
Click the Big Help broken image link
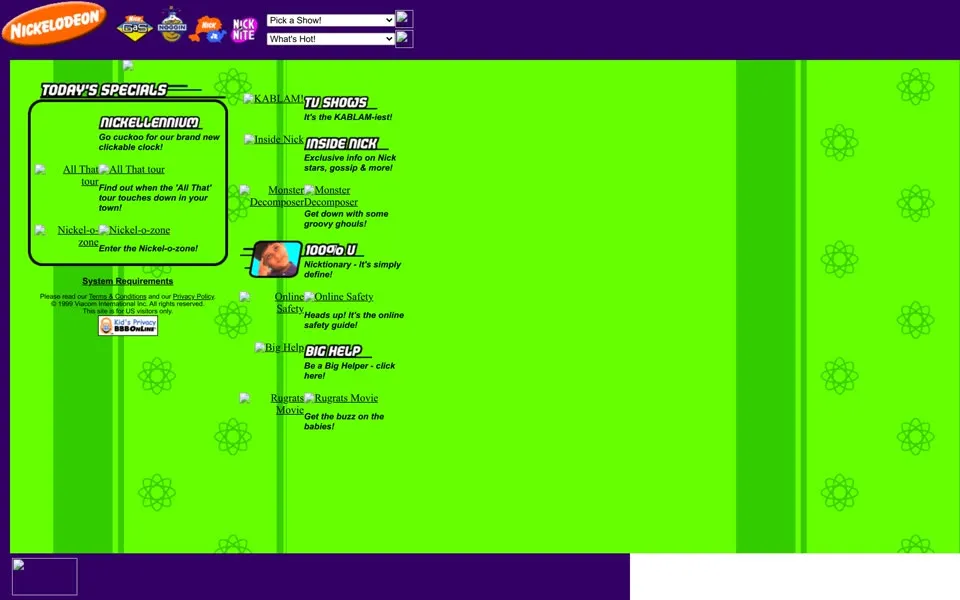click(279, 348)
